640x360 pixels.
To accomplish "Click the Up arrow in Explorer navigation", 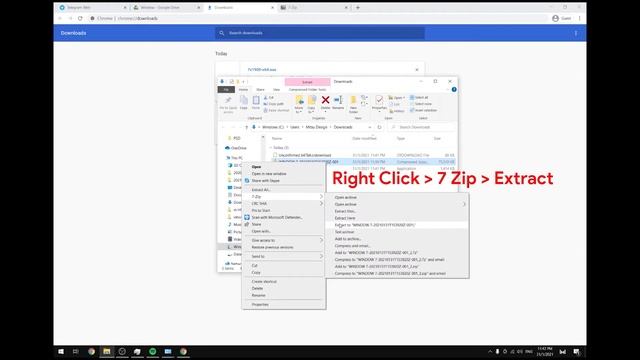I will pyautogui.click(x=246, y=127).
